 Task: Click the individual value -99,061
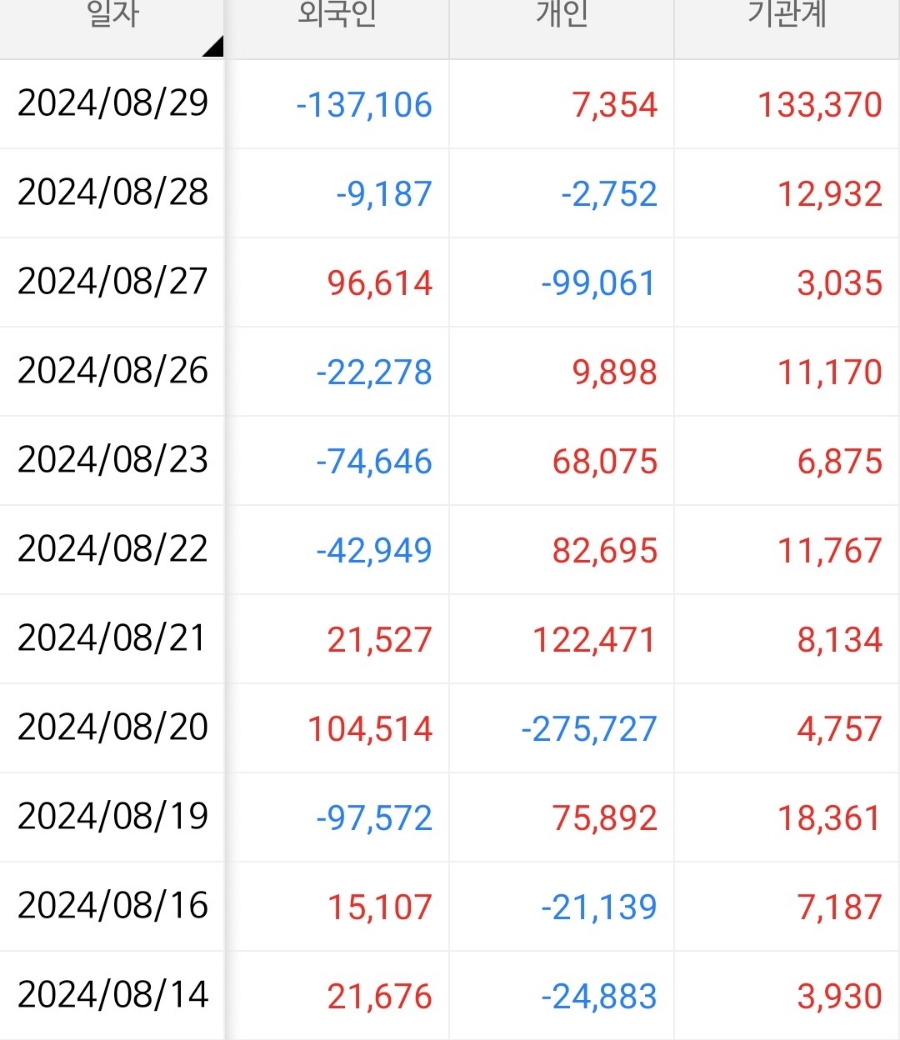[x=599, y=283]
